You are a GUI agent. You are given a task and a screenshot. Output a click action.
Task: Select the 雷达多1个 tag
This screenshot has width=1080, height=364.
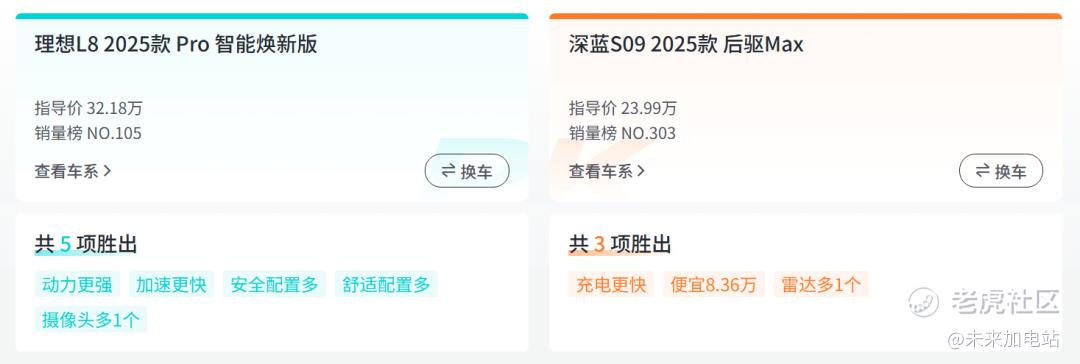click(821, 284)
